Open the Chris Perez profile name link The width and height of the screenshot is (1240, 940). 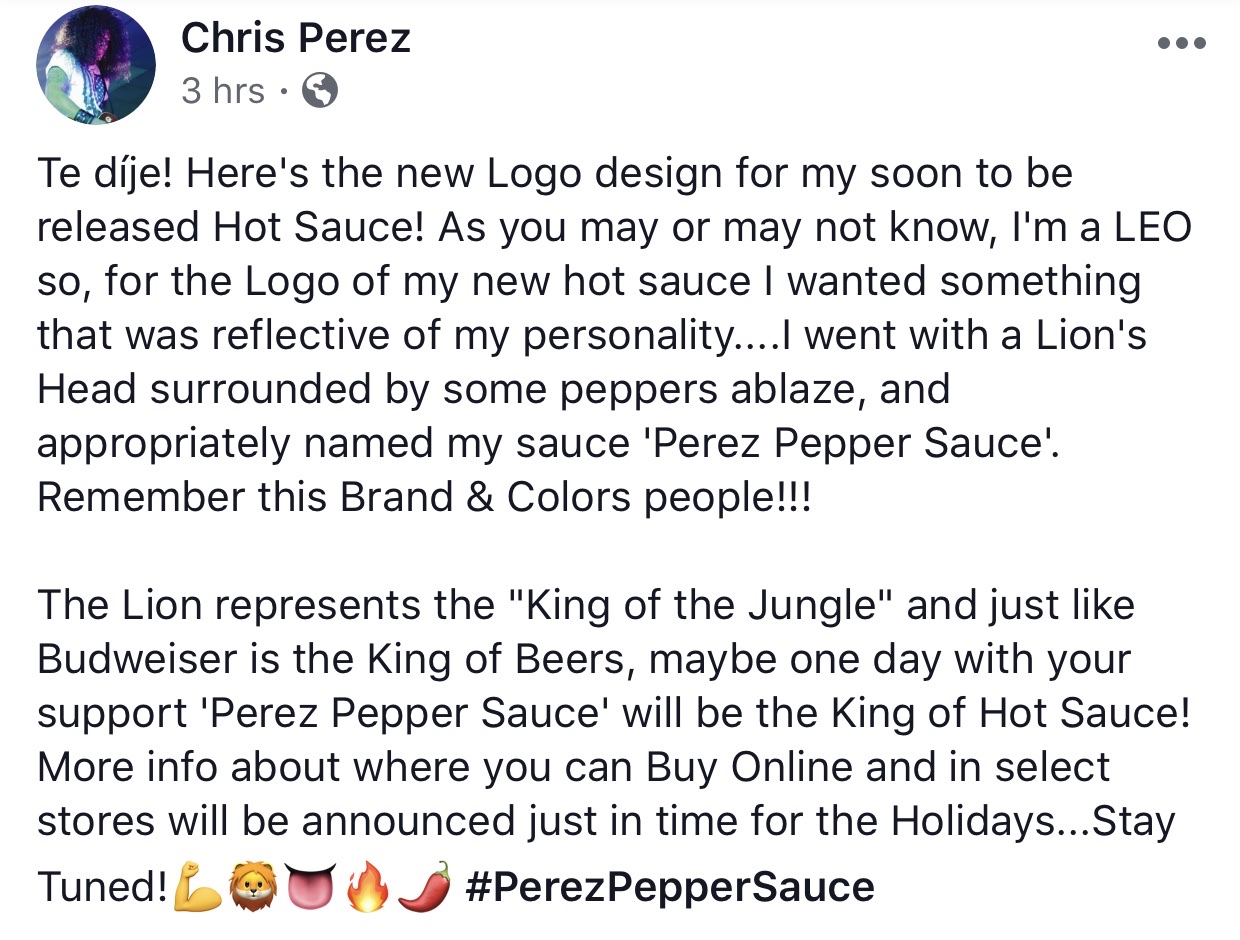pyautogui.click(x=296, y=39)
